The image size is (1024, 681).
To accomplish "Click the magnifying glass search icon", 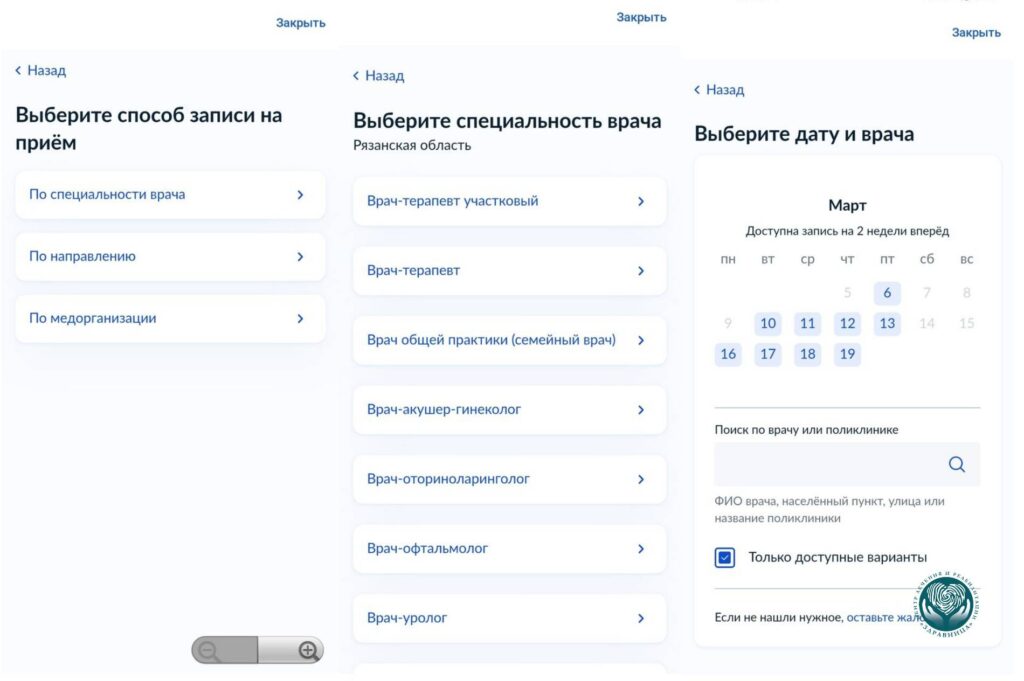I will (956, 464).
